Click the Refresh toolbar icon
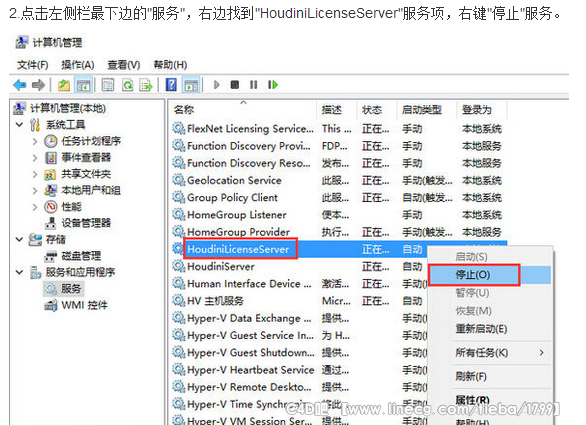The height and width of the screenshot is (426, 586). tap(127, 85)
